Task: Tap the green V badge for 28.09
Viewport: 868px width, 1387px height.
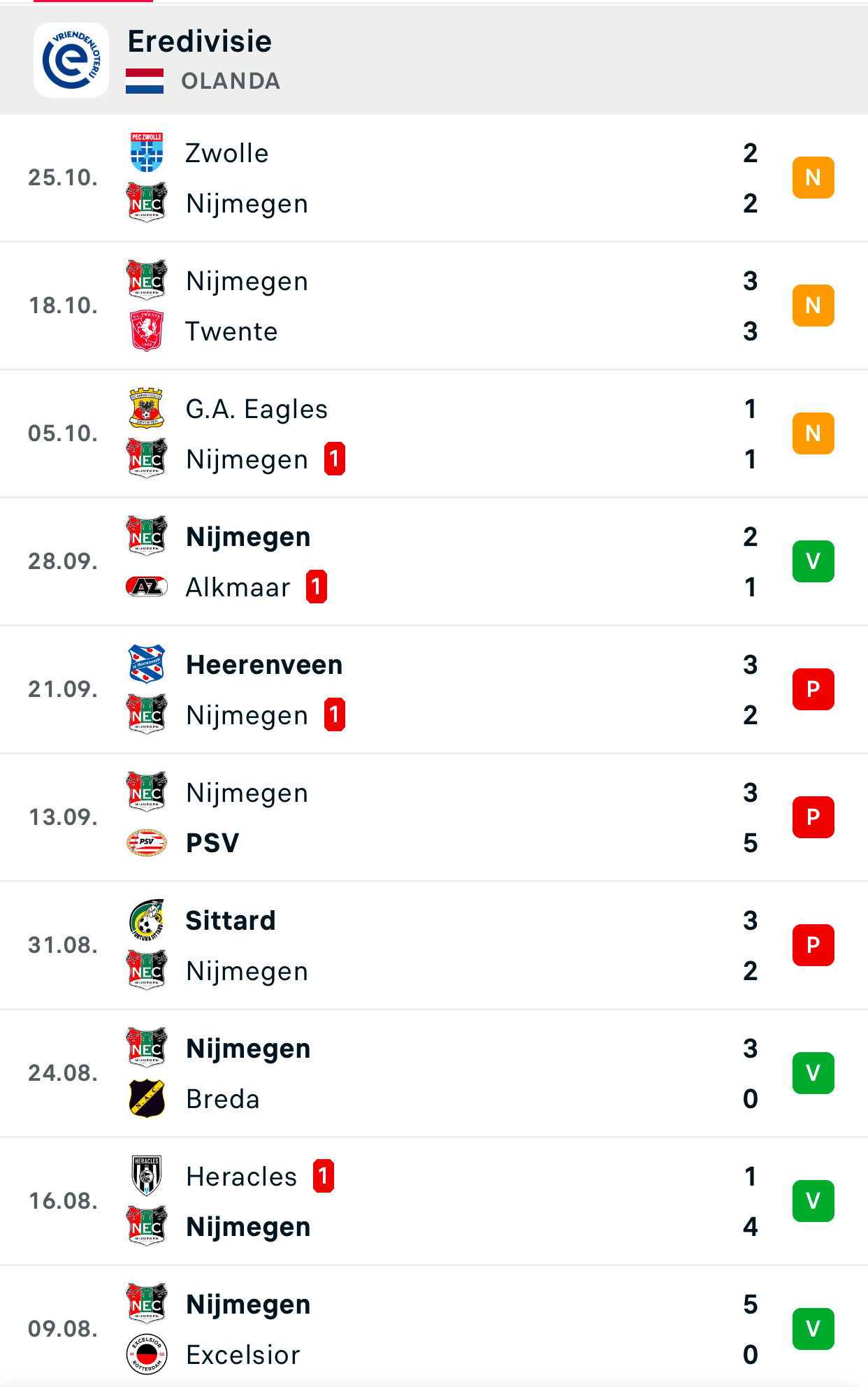Action: pyautogui.click(x=813, y=561)
